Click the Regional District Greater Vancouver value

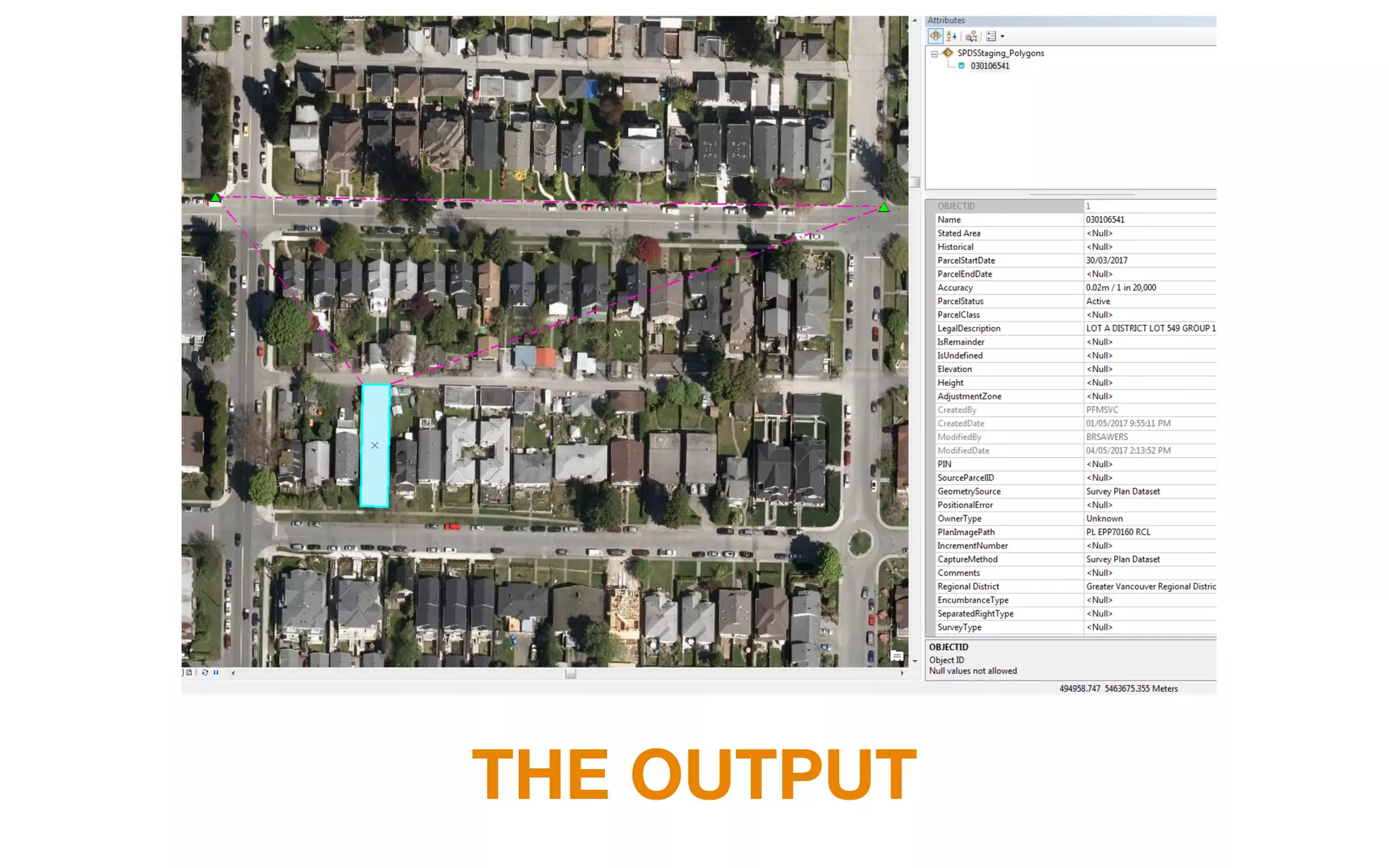pos(1150,586)
